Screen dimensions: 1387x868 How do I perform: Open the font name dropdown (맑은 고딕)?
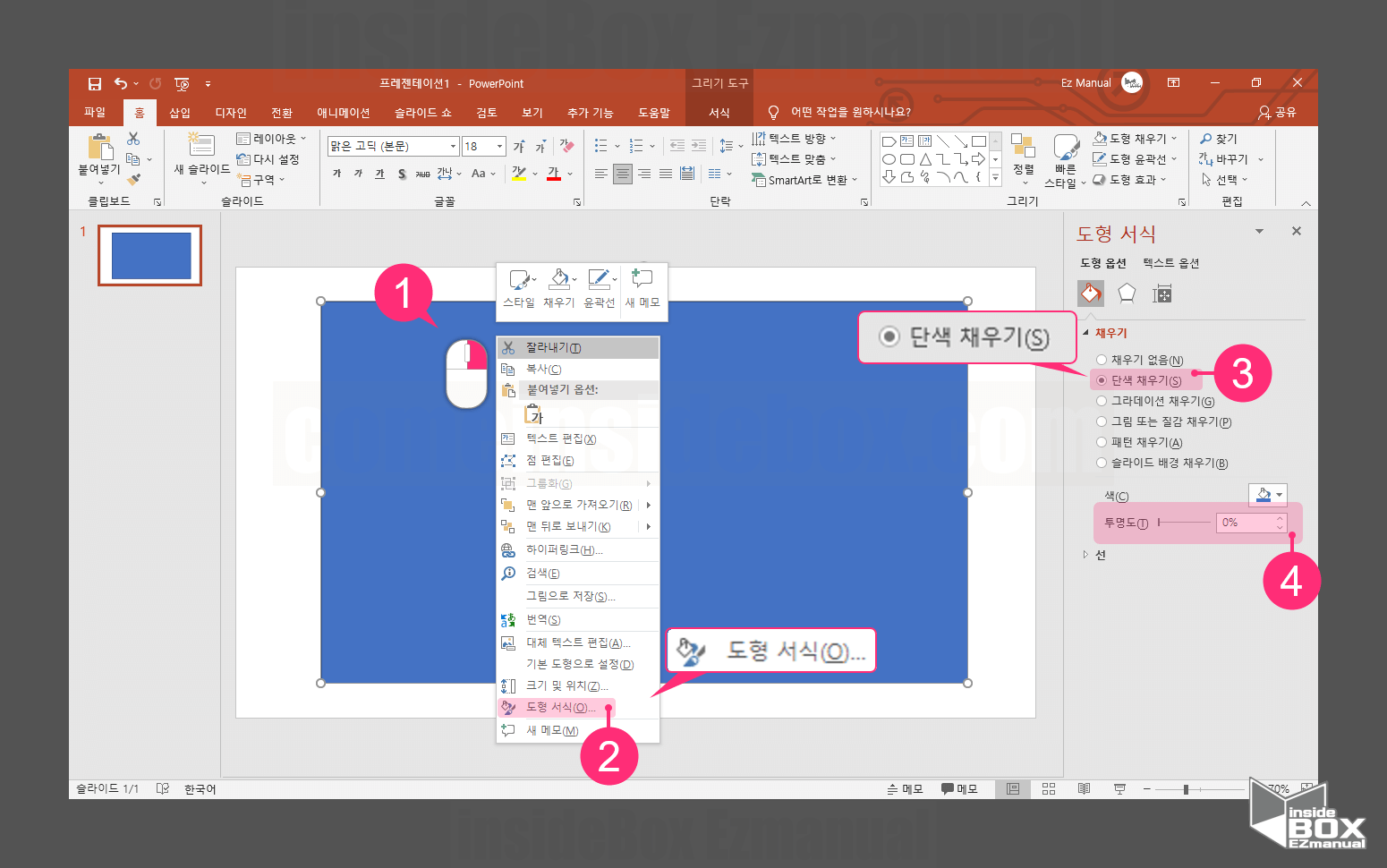coord(453,146)
